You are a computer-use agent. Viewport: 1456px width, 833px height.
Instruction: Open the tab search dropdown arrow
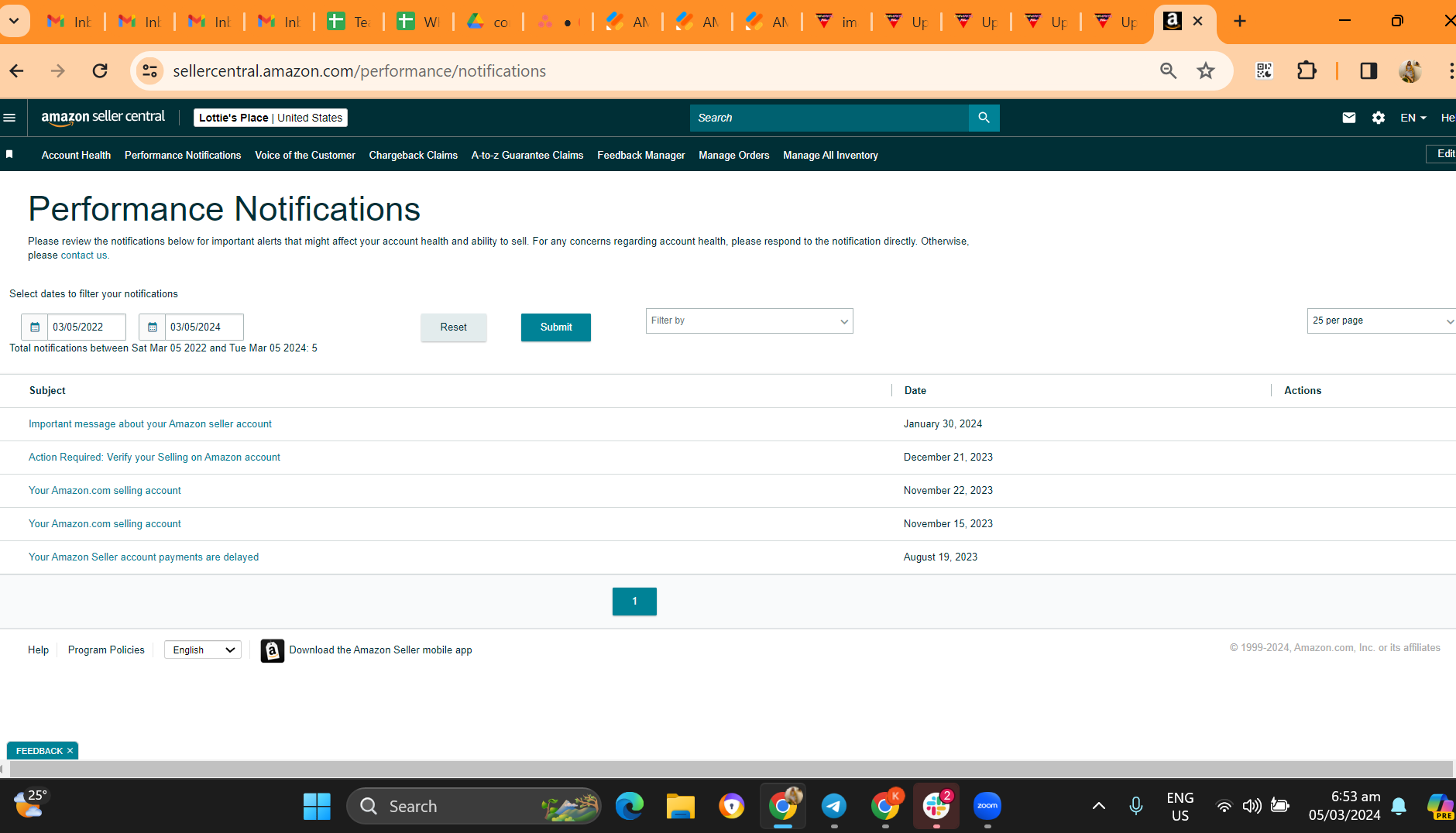[14, 22]
